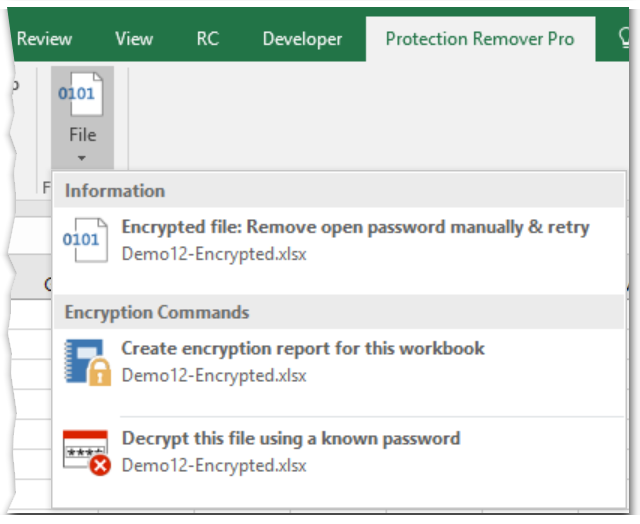This screenshot has height=524, width=640.
Task: Click the notebook with padlock encryption report icon
Action: (87, 362)
